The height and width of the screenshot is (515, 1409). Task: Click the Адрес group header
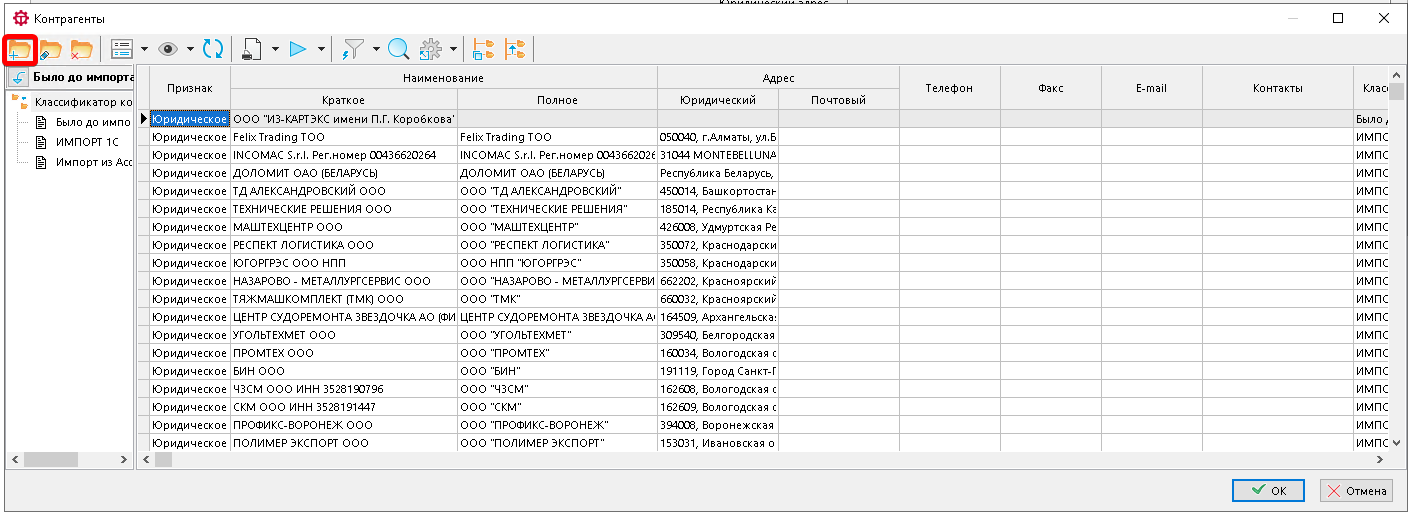[778, 78]
